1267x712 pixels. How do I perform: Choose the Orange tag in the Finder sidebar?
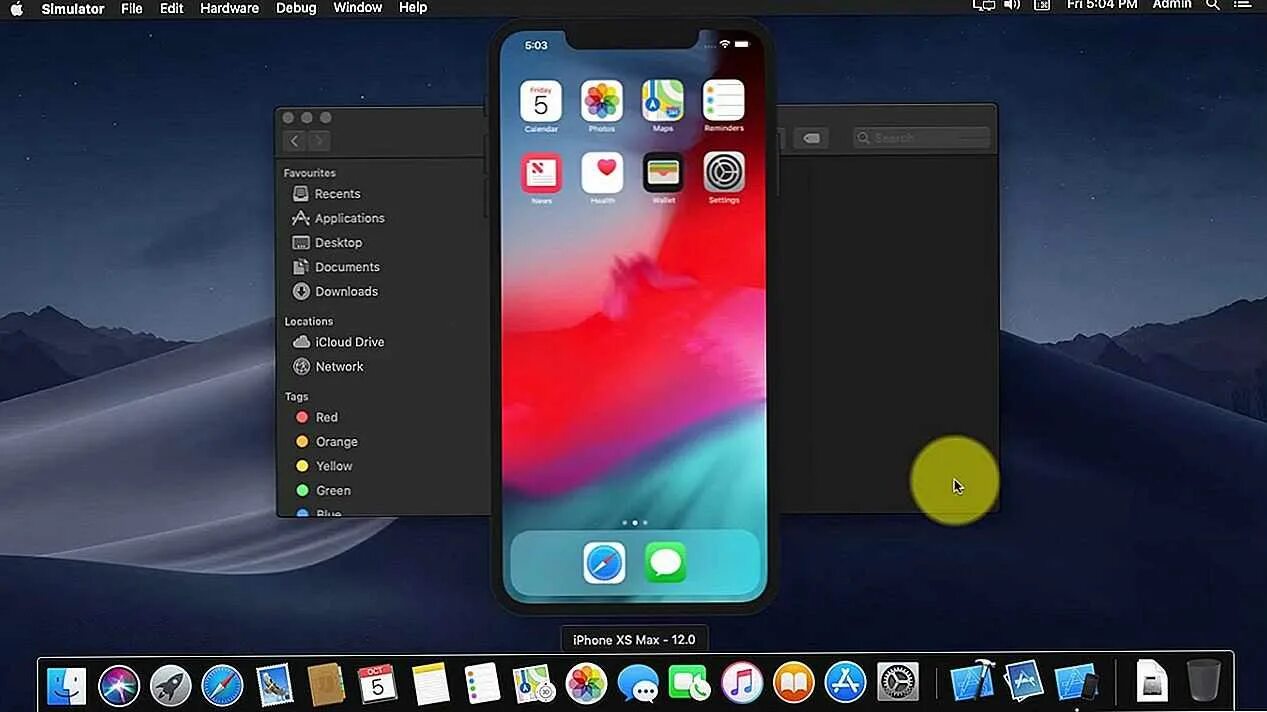click(x=336, y=442)
